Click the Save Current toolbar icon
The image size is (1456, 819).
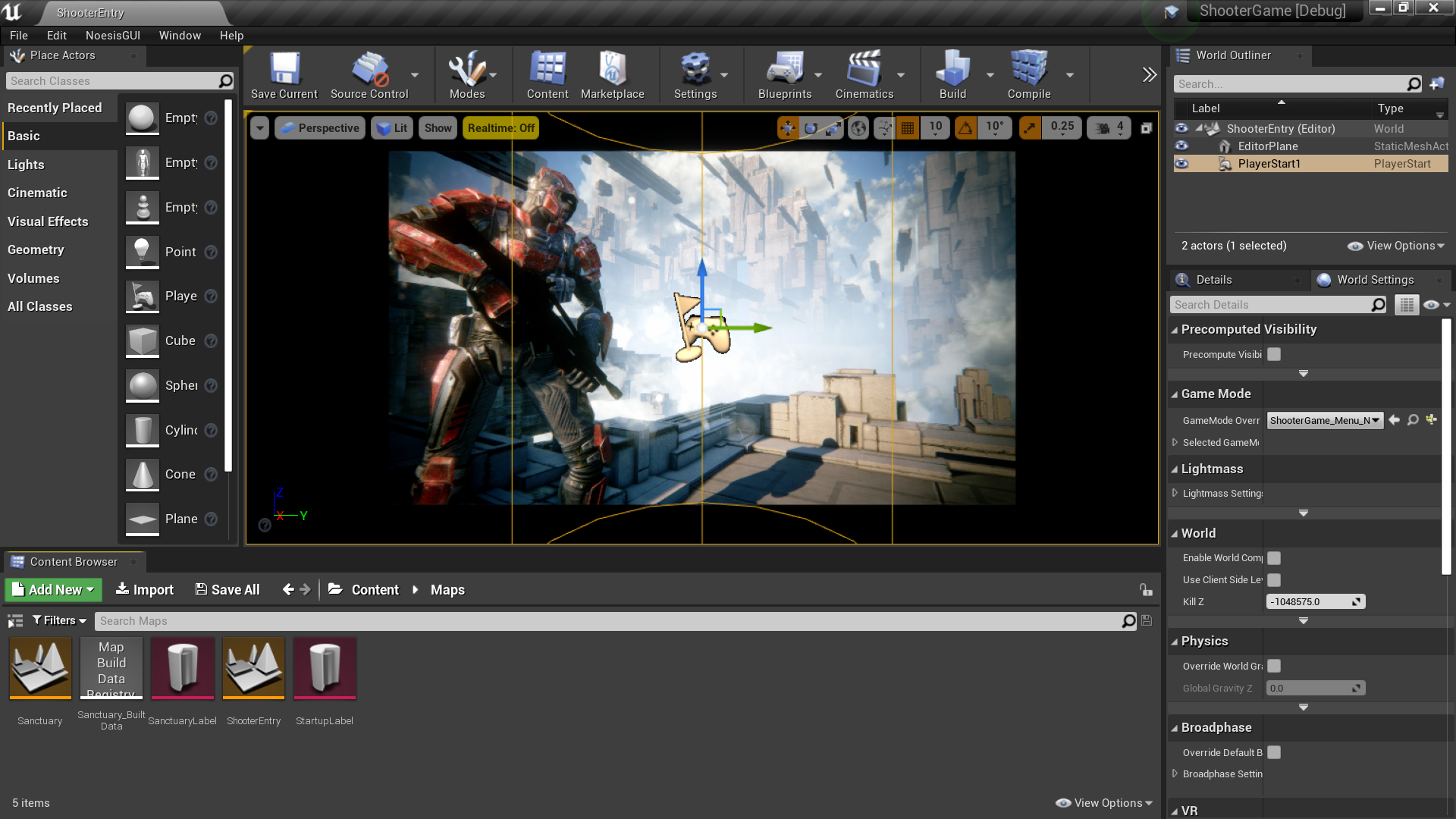tap(284, 74)
